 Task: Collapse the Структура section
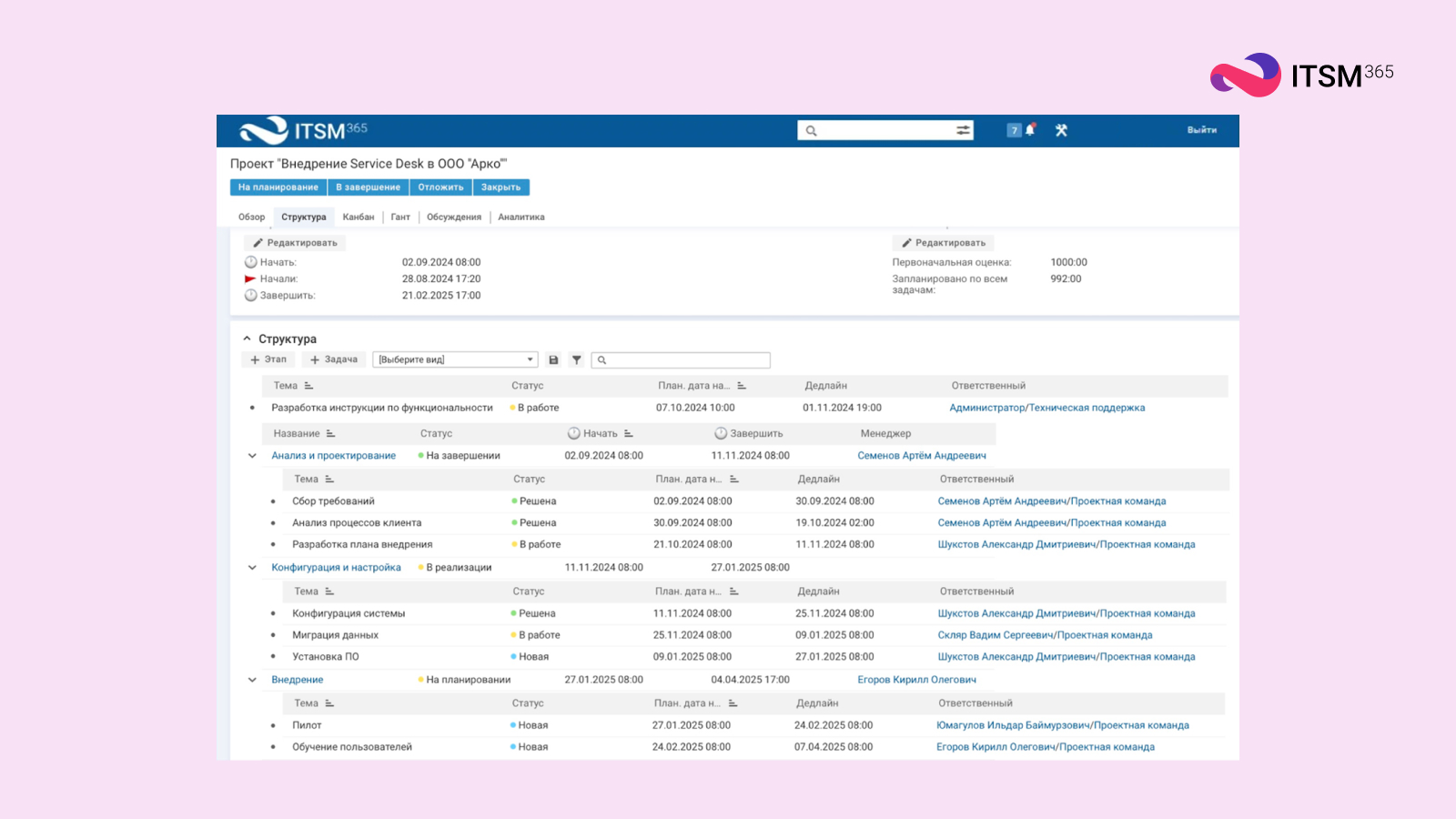coord(247,339)
